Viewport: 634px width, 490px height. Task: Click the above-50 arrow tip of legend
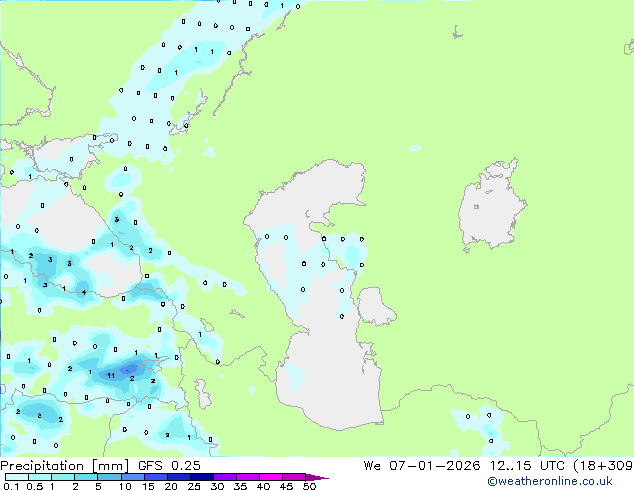(x=317, y=477)
